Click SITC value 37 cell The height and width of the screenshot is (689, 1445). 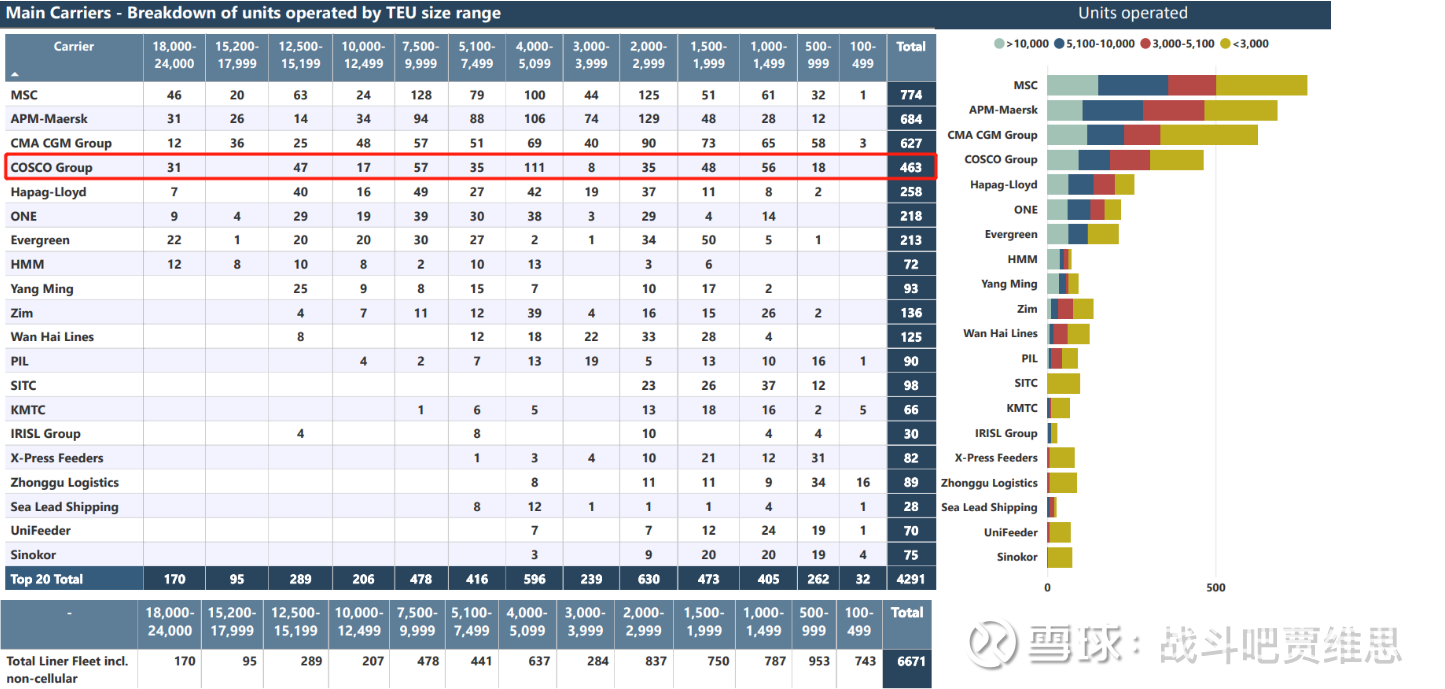point(768,385)
